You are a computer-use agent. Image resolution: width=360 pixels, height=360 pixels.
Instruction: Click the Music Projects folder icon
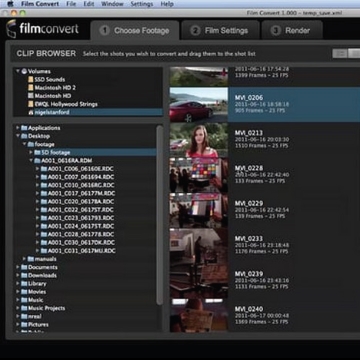point(24,308)
